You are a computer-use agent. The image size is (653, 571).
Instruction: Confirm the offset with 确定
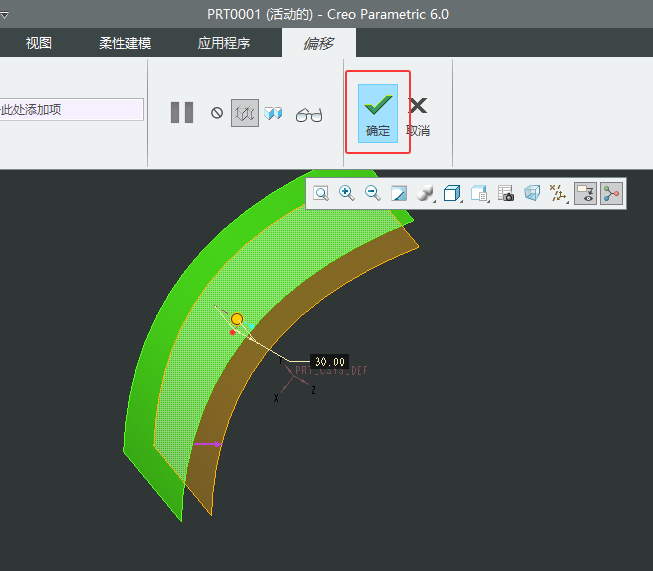(378, 113)
